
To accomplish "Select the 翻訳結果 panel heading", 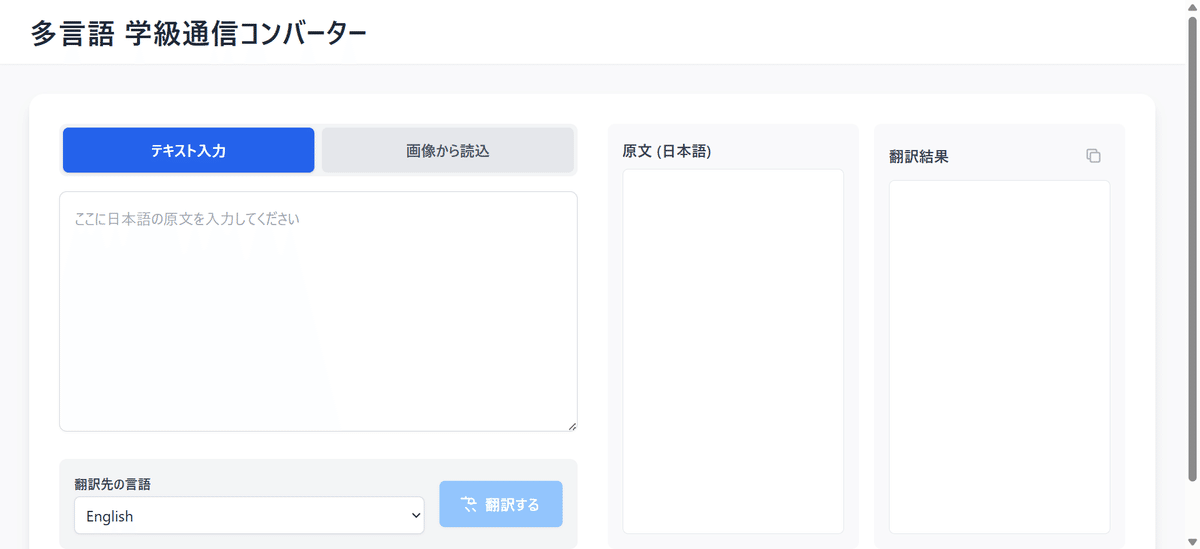I will point(918,157).
